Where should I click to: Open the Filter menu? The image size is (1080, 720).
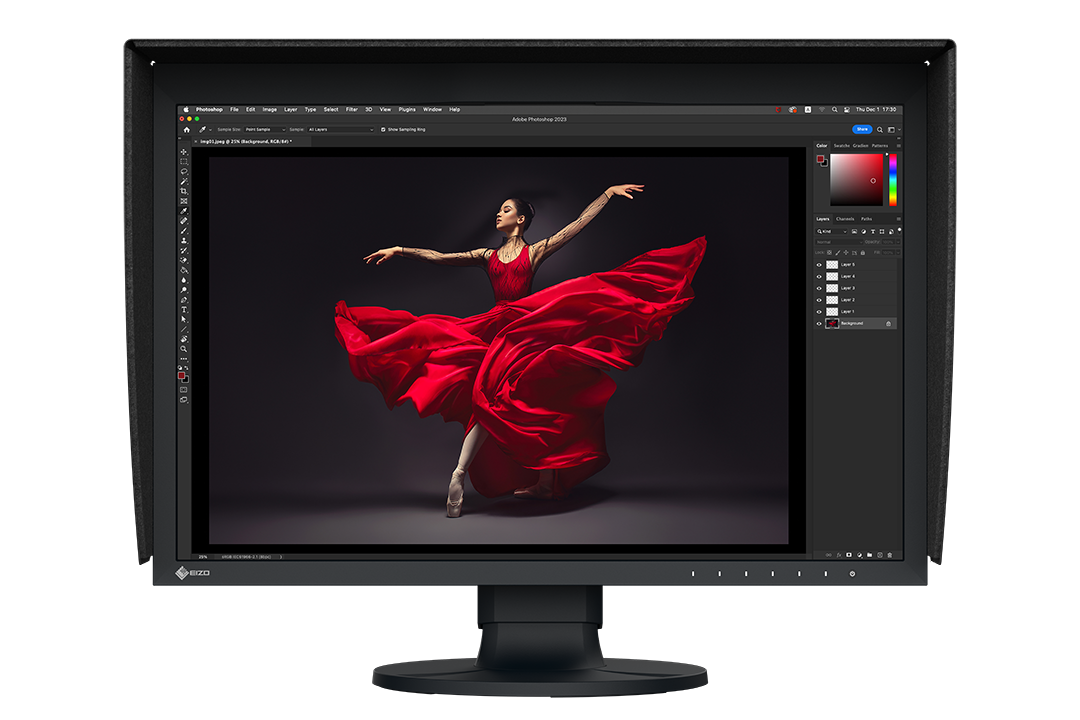click(351, 109)
